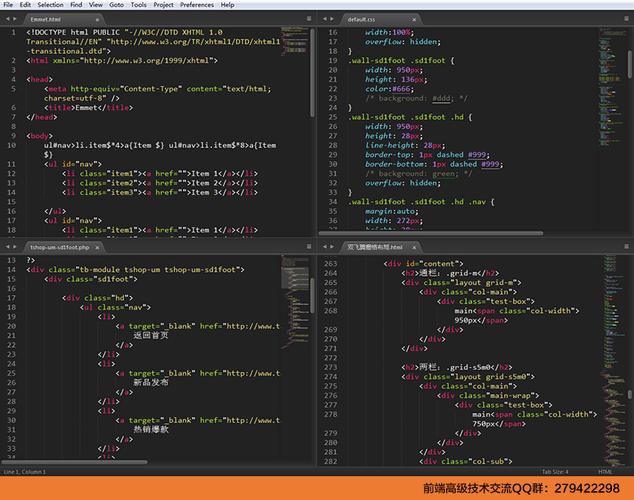Screen dimensions: 634x500
Task: Open the Project menu
Action: pos(164,5)
